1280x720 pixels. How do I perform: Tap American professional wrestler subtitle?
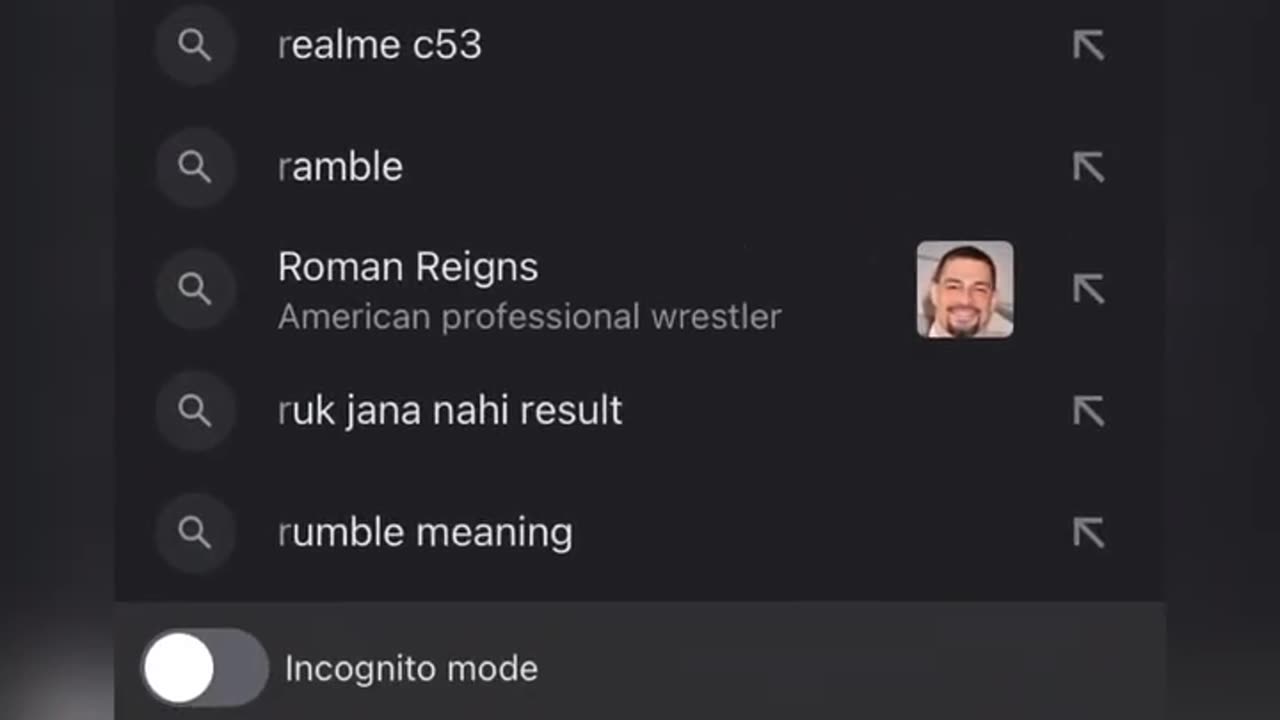(529, 317)
